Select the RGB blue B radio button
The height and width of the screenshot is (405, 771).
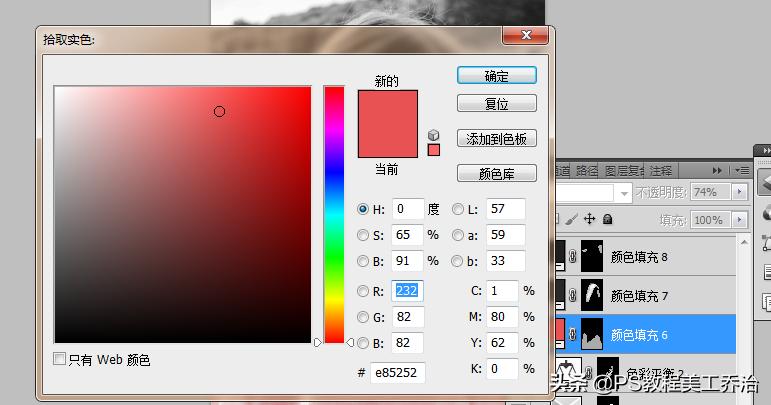pos(363,343)
